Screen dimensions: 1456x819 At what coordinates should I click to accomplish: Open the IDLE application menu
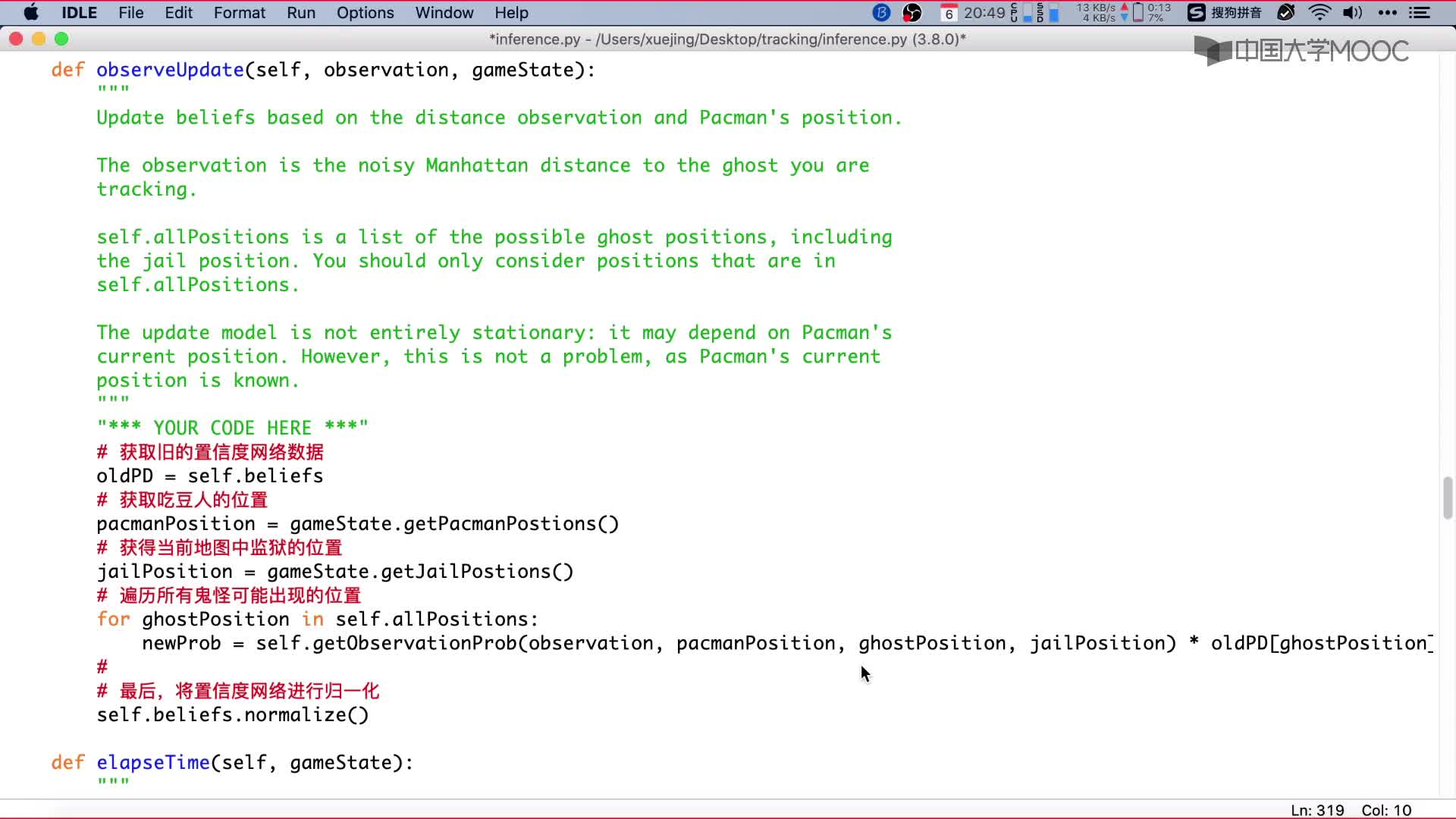click(80, 13)
